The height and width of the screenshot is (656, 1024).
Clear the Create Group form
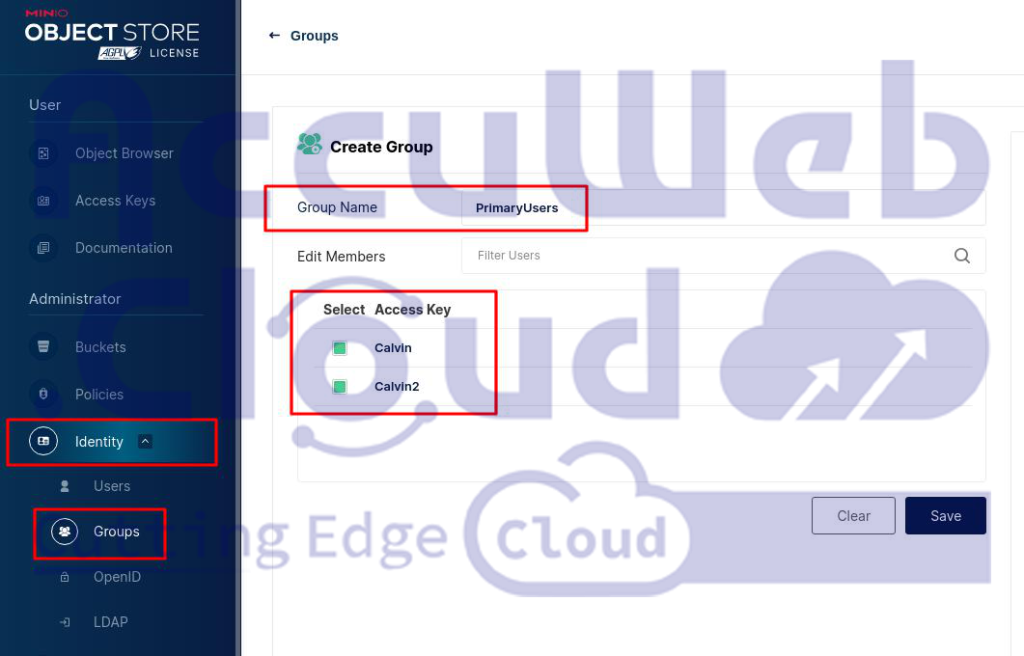pos(853,515)
